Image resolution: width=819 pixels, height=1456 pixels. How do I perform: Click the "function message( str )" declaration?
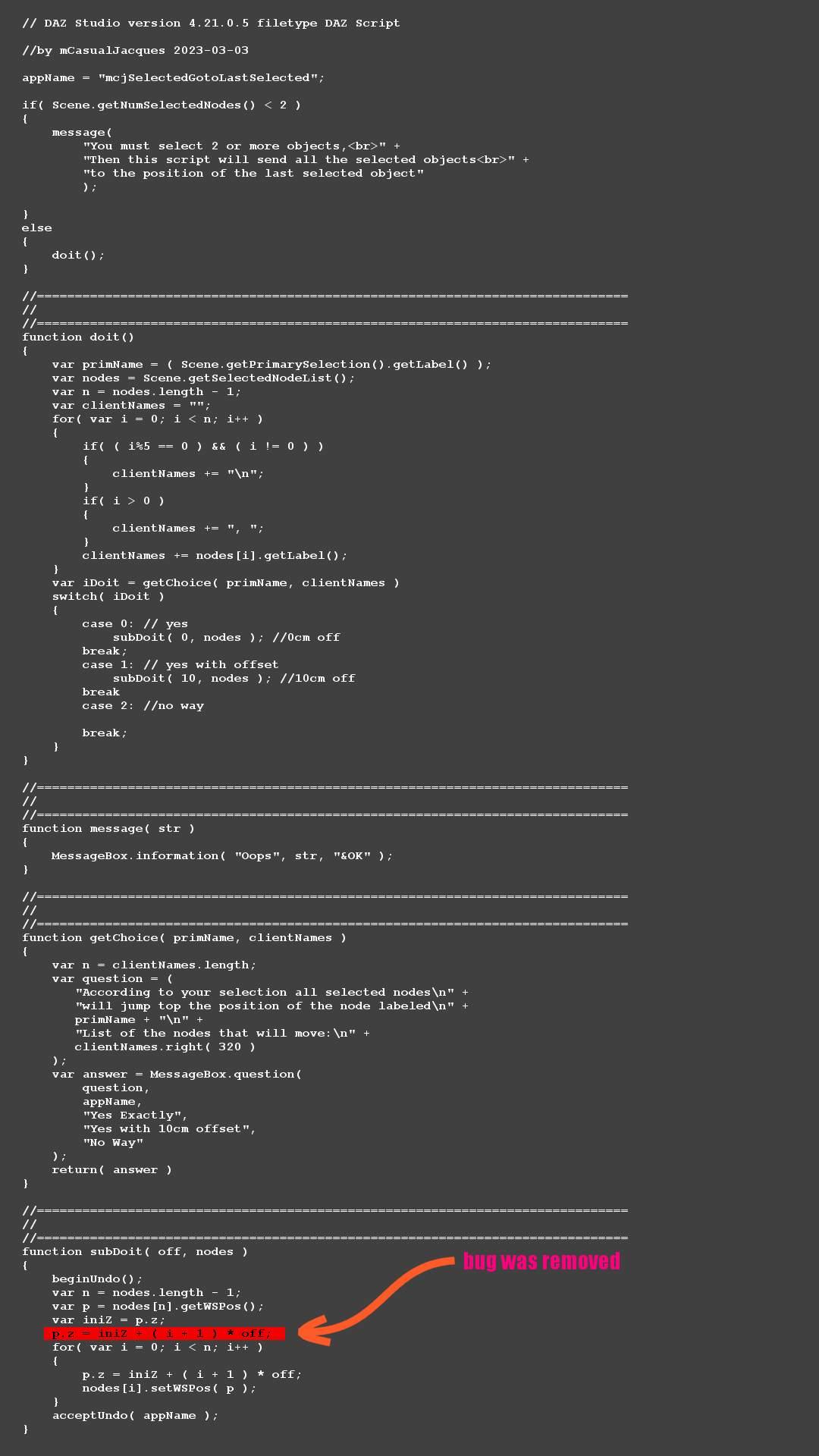coord(108,828)
